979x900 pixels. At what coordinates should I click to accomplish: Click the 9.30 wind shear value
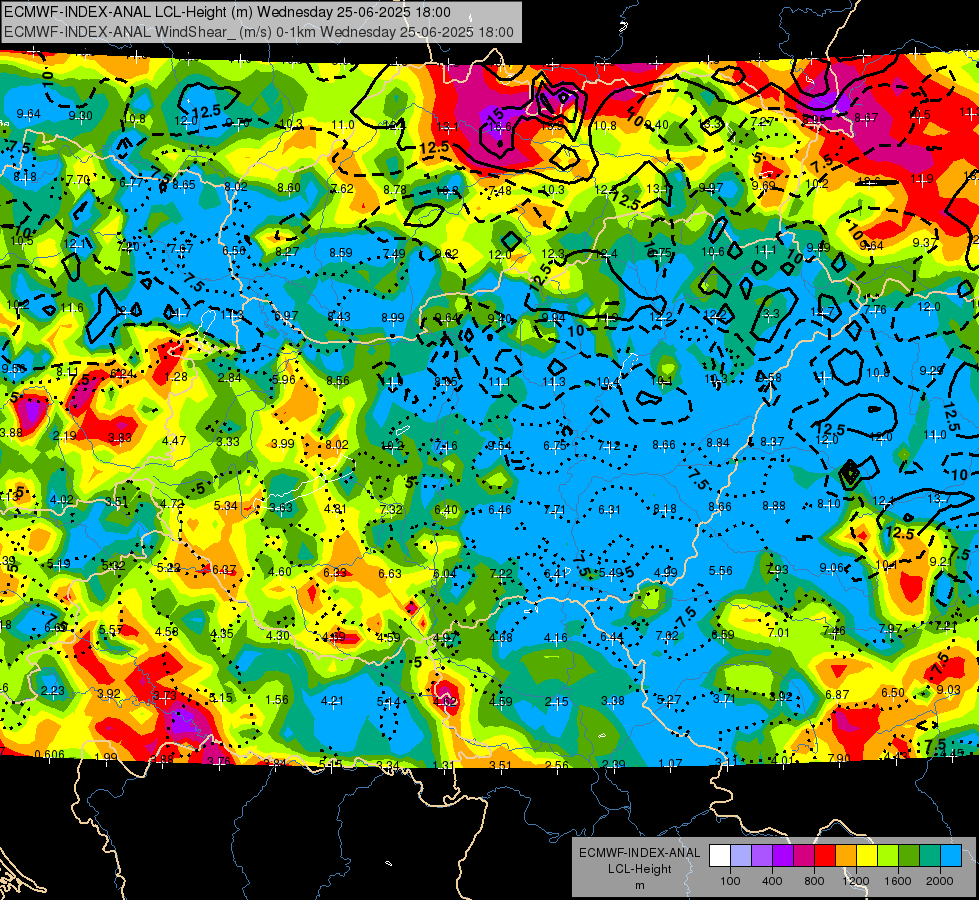[81, 116]
